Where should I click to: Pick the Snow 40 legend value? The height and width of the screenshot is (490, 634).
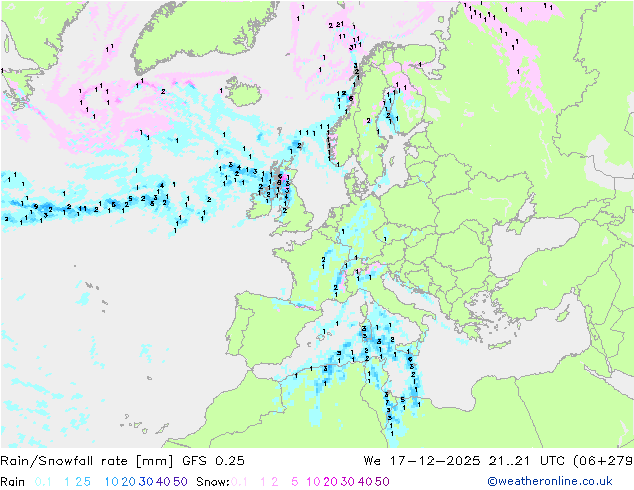[365, 482]
